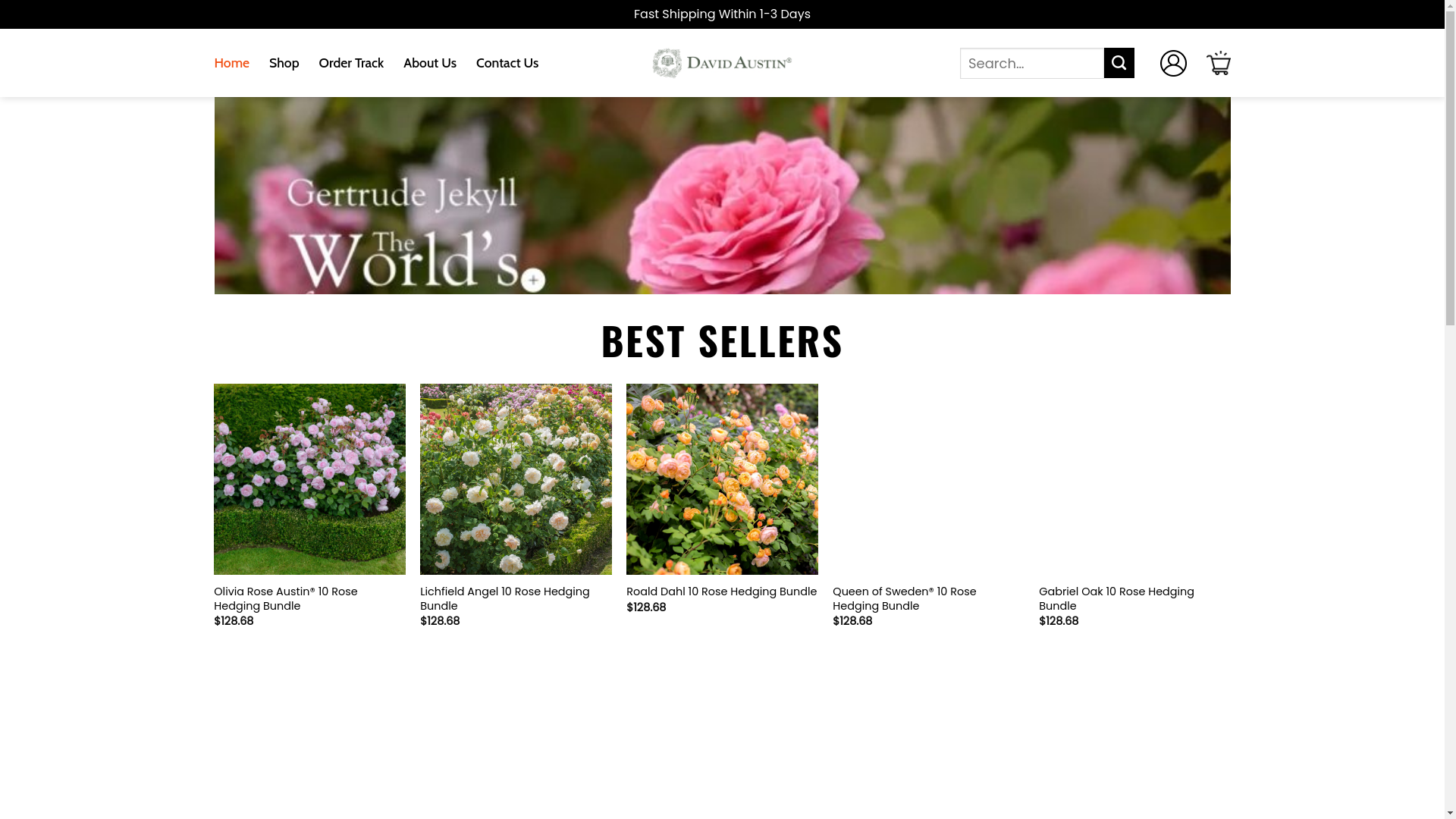The height and width of the screenshot is (819, 1456).
Task: Open the About Us page
Action: point(430,63)
